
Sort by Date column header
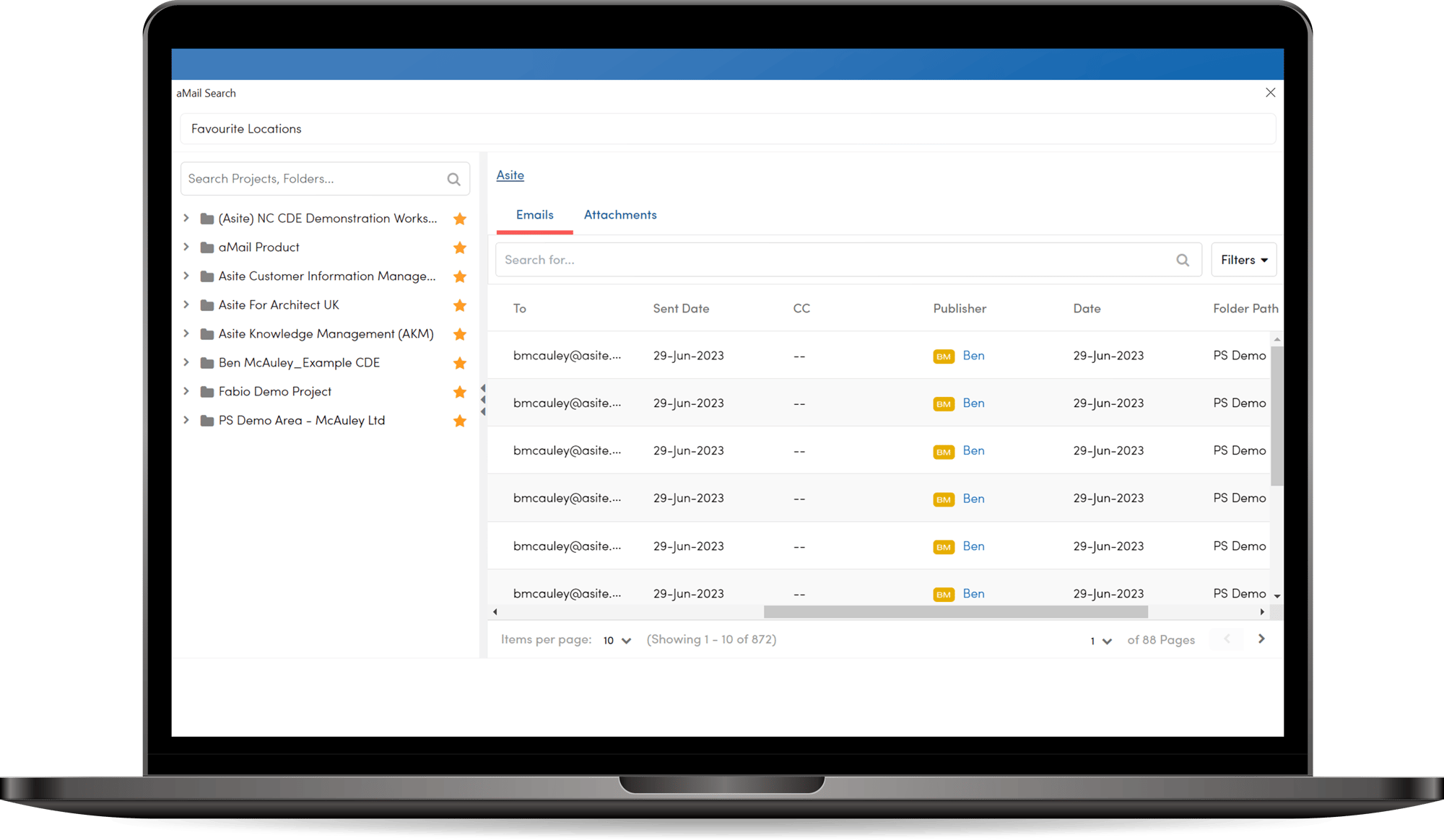pyautogui.click(x=1087, y=309)
